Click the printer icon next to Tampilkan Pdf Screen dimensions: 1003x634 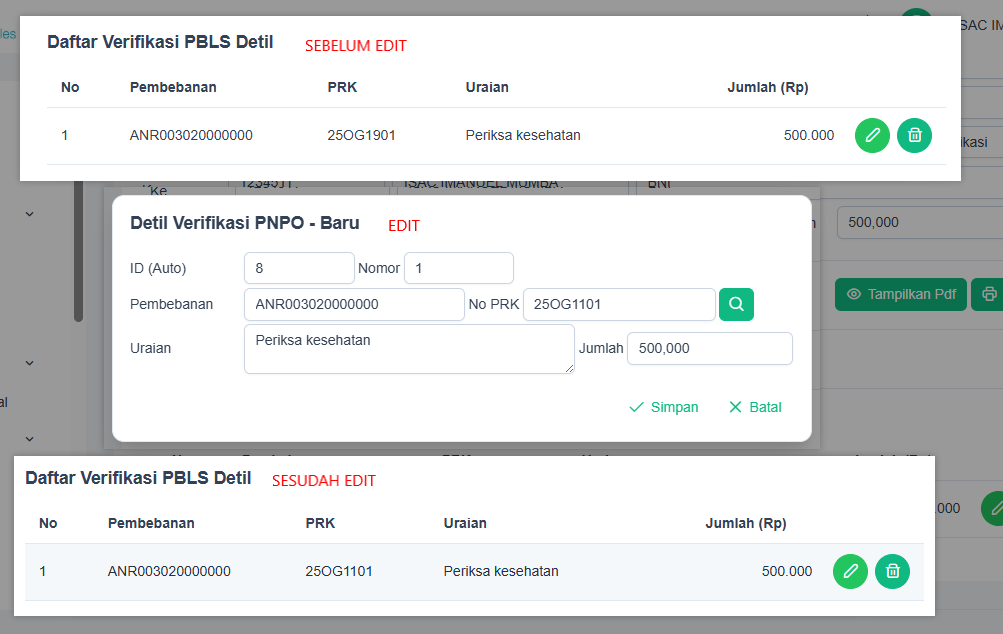click(x=988, y=294)
